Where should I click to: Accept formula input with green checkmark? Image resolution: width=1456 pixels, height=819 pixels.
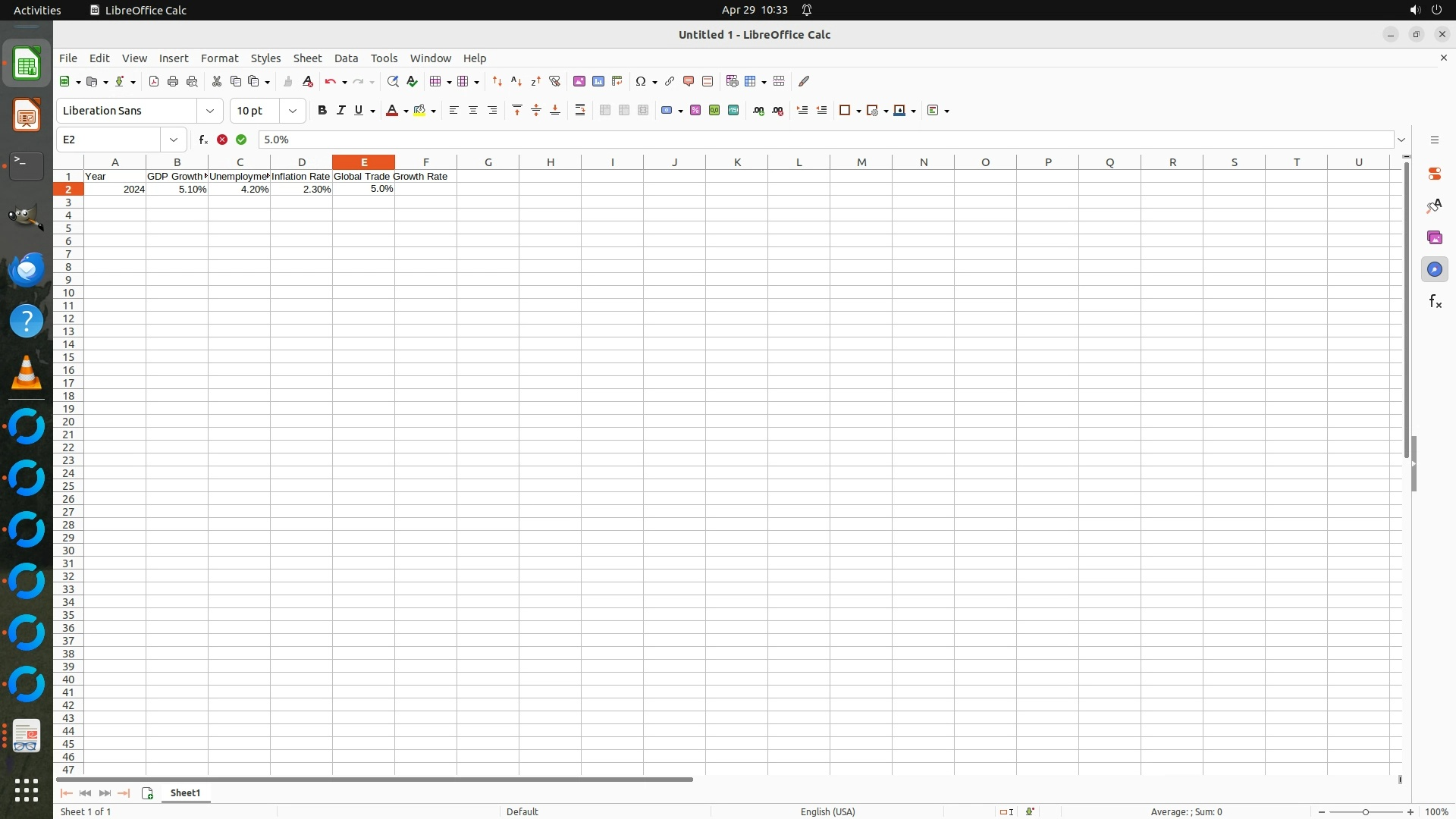pyautogui.click(x=241, y=140)
